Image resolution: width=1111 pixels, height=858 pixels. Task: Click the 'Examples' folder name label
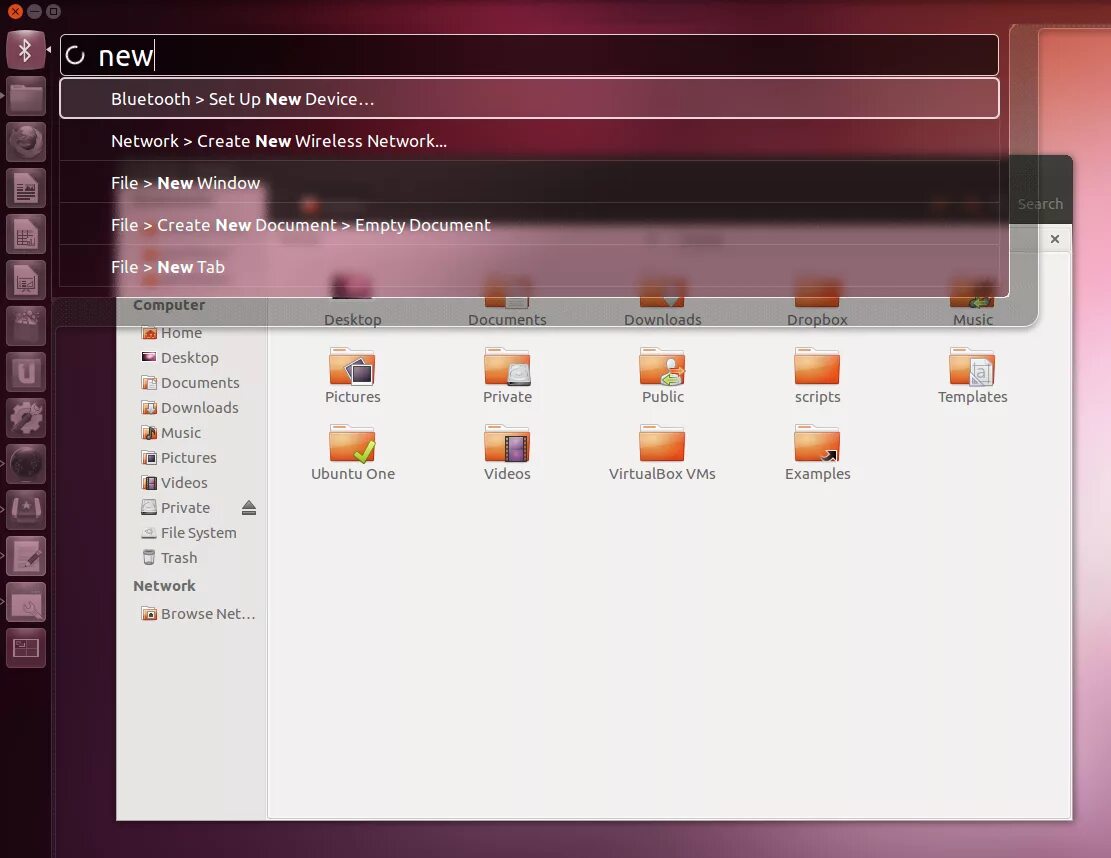[817, 474]
